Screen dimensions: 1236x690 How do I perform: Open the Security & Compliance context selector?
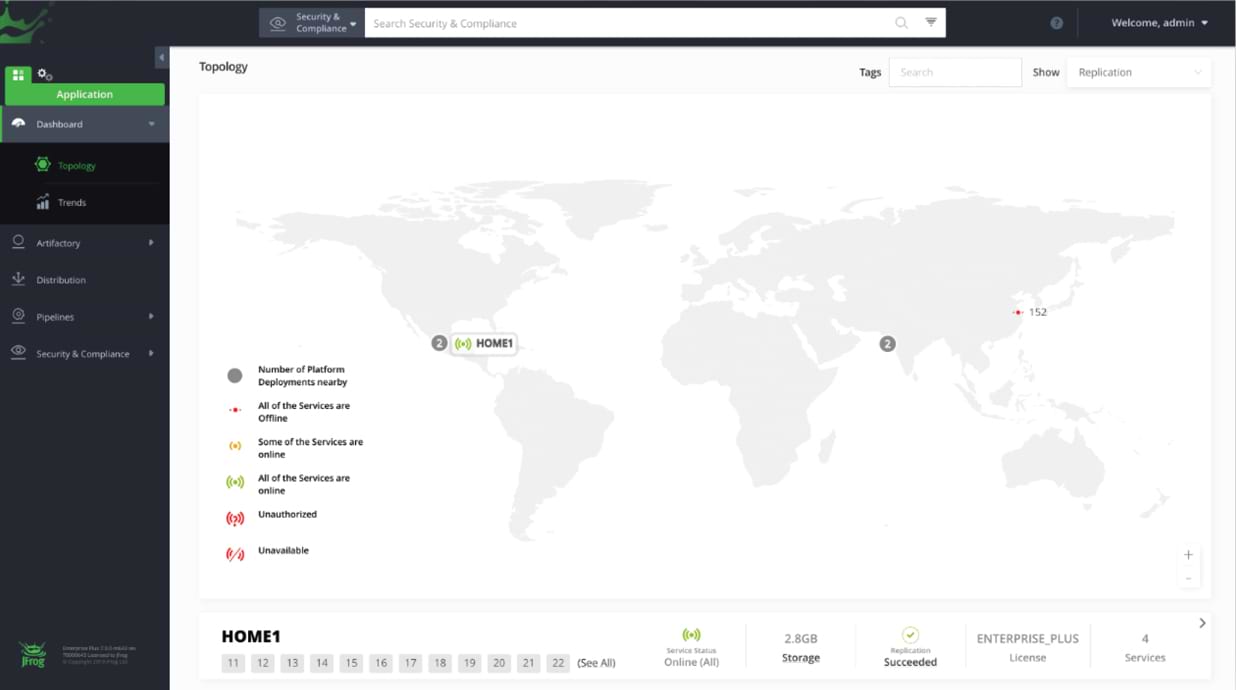point(311,22)
